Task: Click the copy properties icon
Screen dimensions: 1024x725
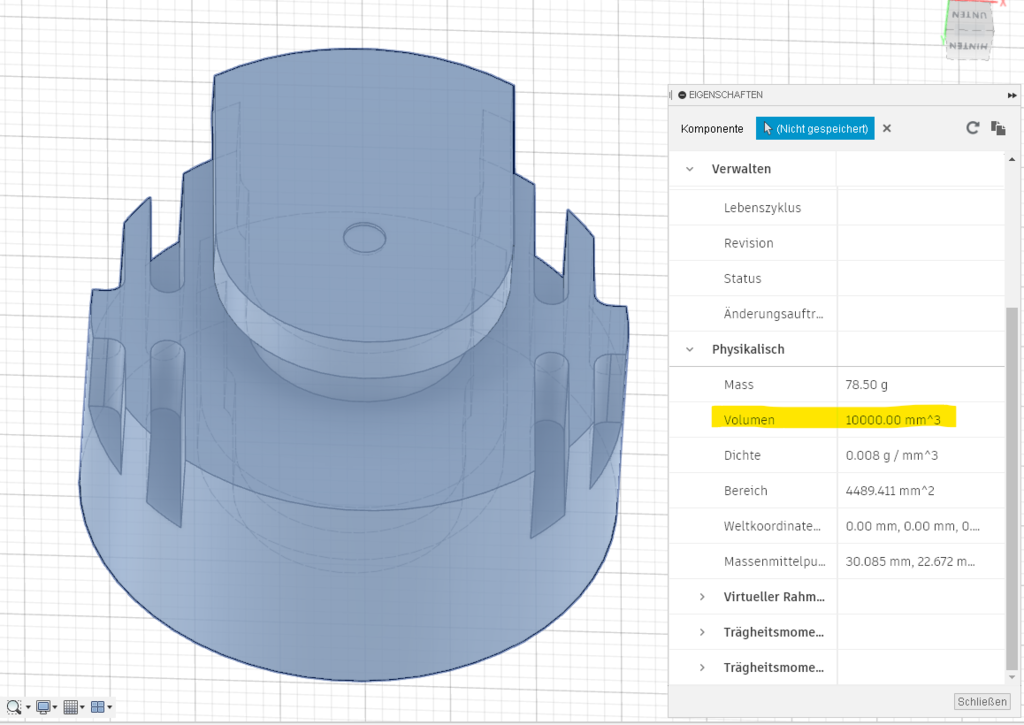Action: [997, 128]
